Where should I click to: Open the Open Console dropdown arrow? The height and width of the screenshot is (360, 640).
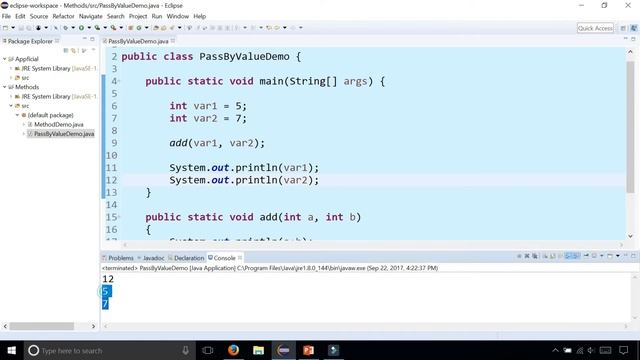point(618,256)
